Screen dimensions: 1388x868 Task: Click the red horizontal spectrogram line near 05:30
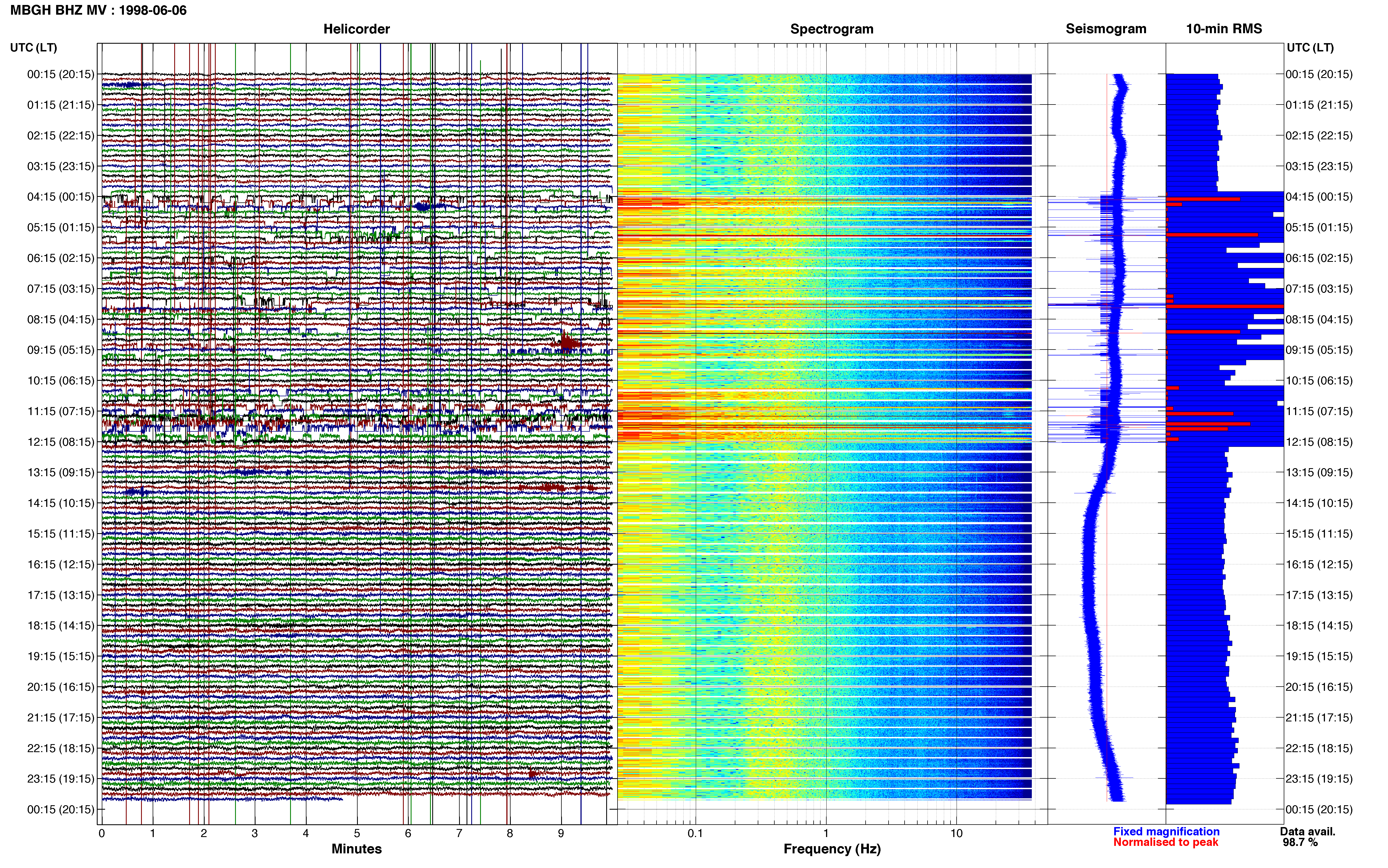(824, 236)
